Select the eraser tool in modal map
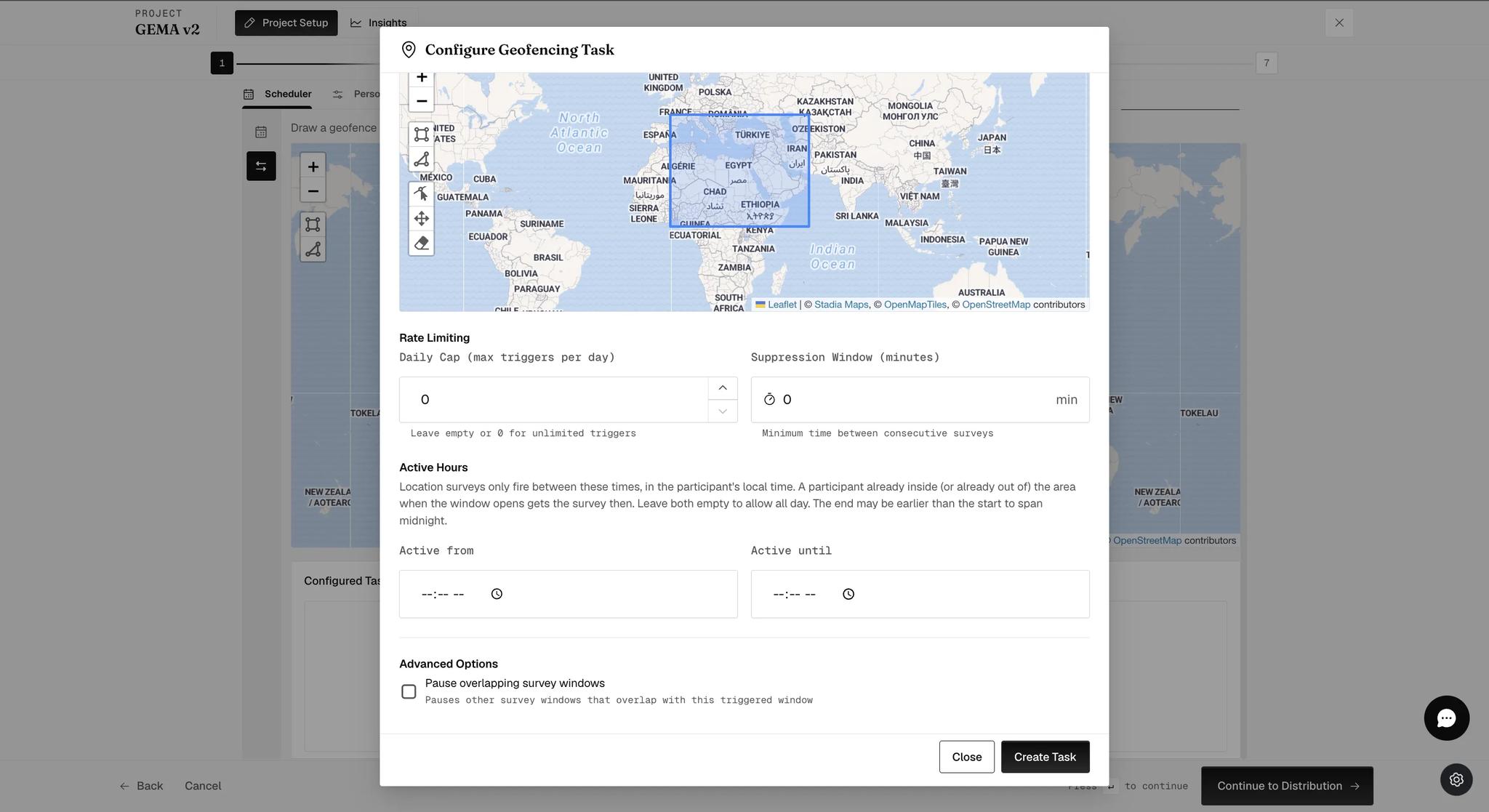 [x=421, y=243]
